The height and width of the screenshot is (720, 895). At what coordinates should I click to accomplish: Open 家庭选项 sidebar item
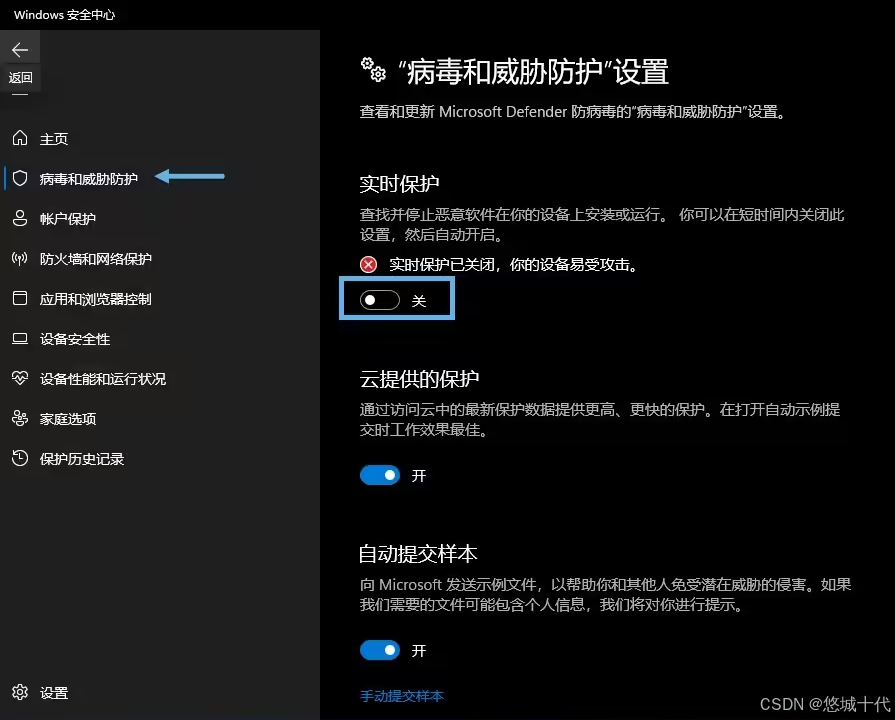coord(68,419)
